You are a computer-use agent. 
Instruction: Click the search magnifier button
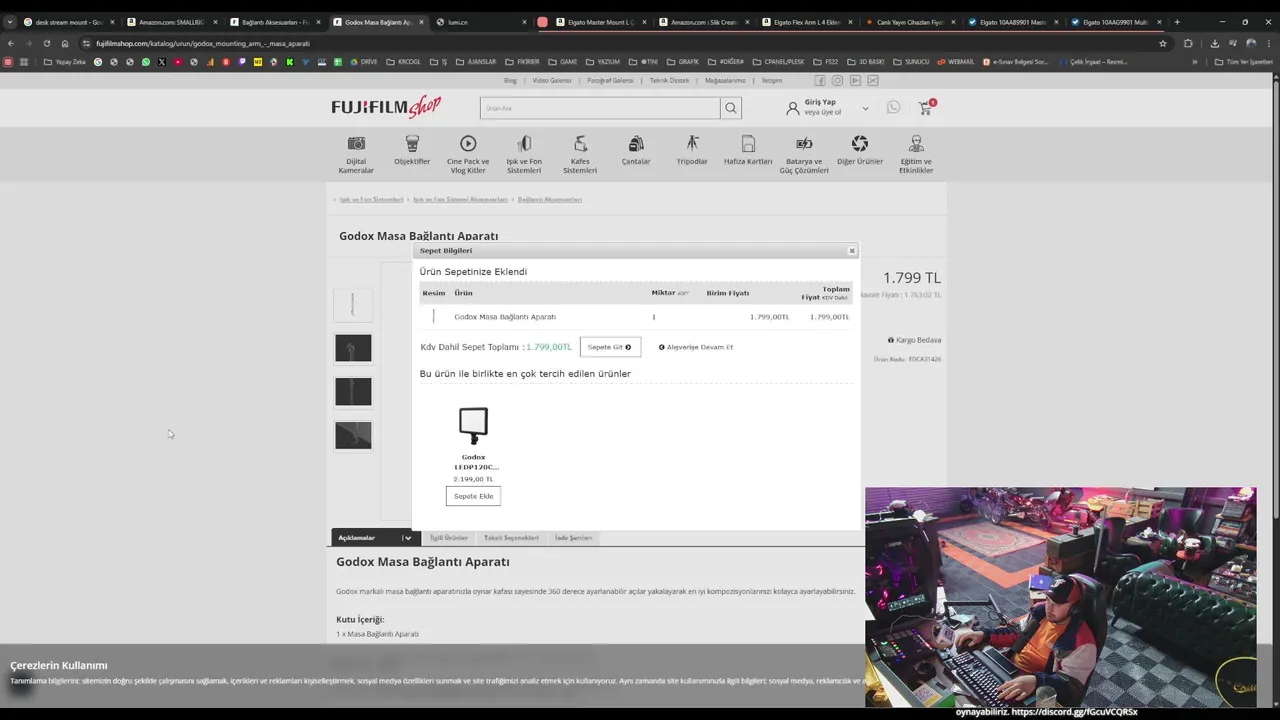(x=731, y=108)
